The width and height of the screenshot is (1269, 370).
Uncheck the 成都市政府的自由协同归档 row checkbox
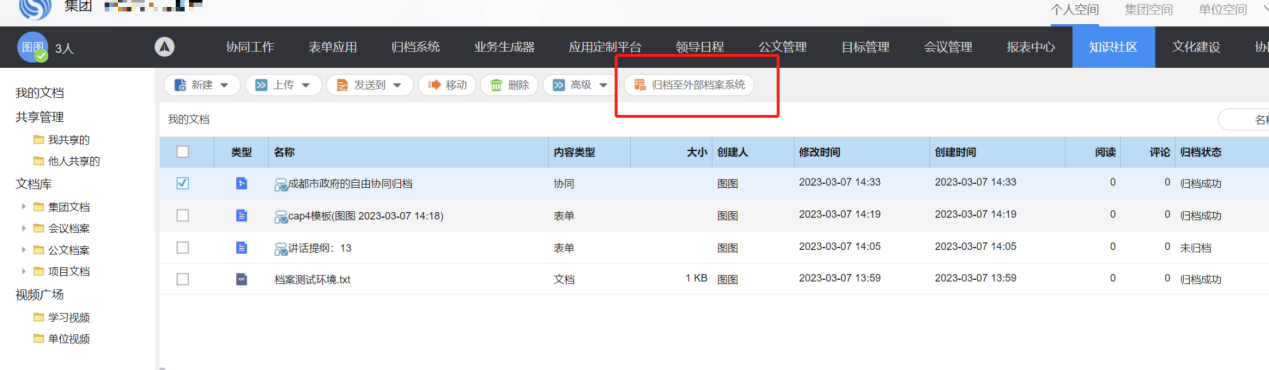(x=182, y=183)
